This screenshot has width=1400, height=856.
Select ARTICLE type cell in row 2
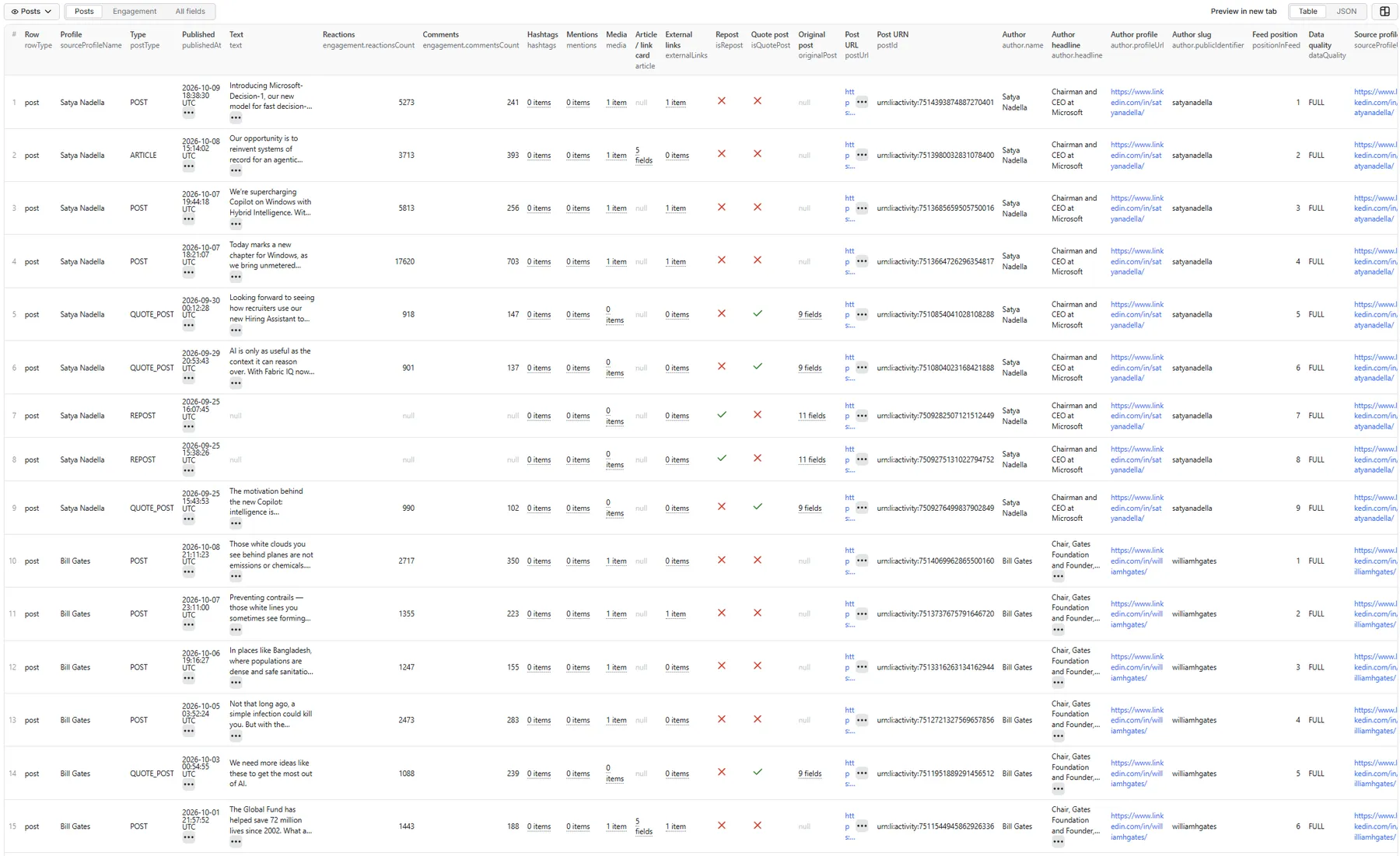(143, 155)
